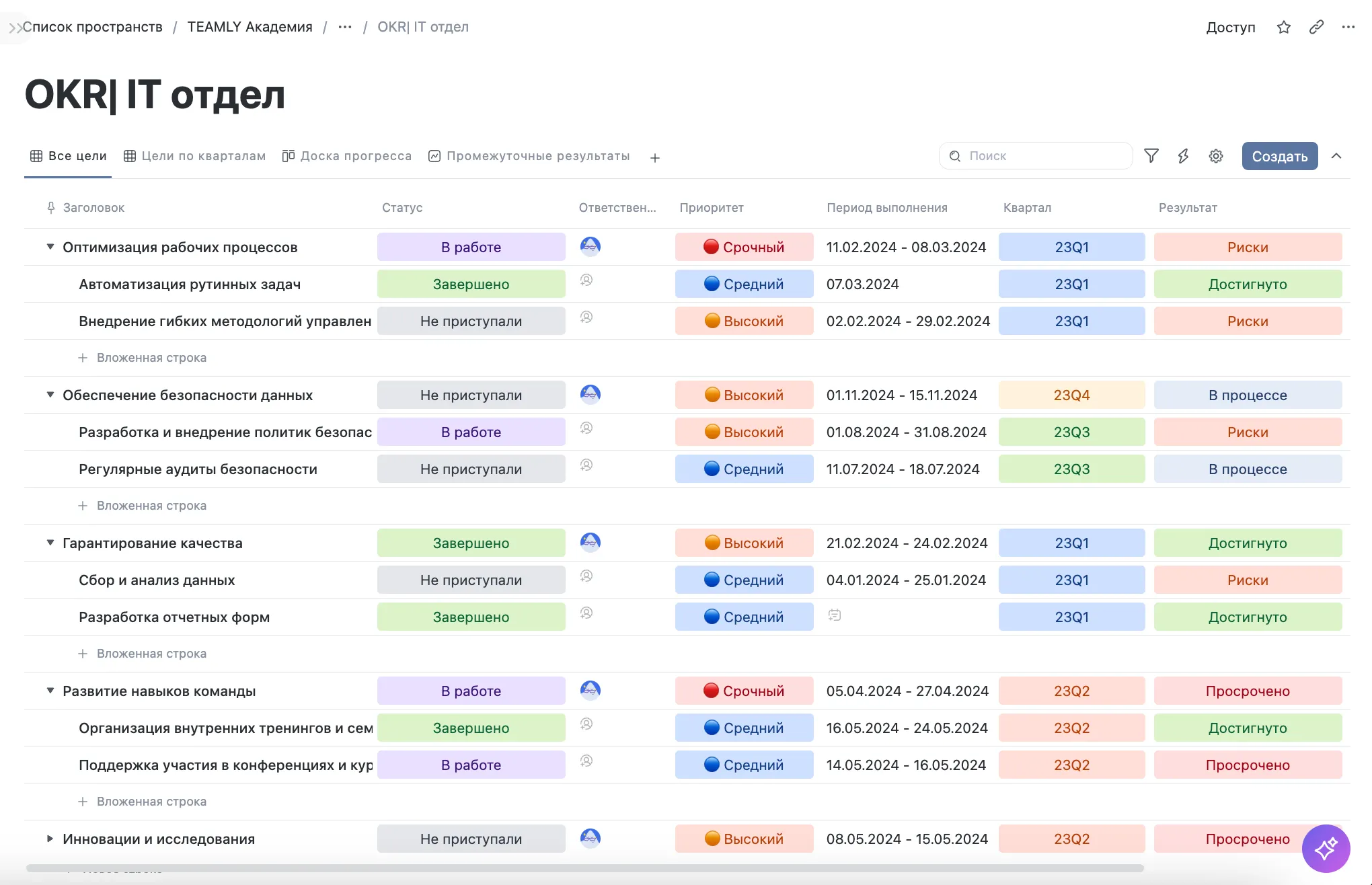Open responsible avatar for Развитие навыков команды

590,690
